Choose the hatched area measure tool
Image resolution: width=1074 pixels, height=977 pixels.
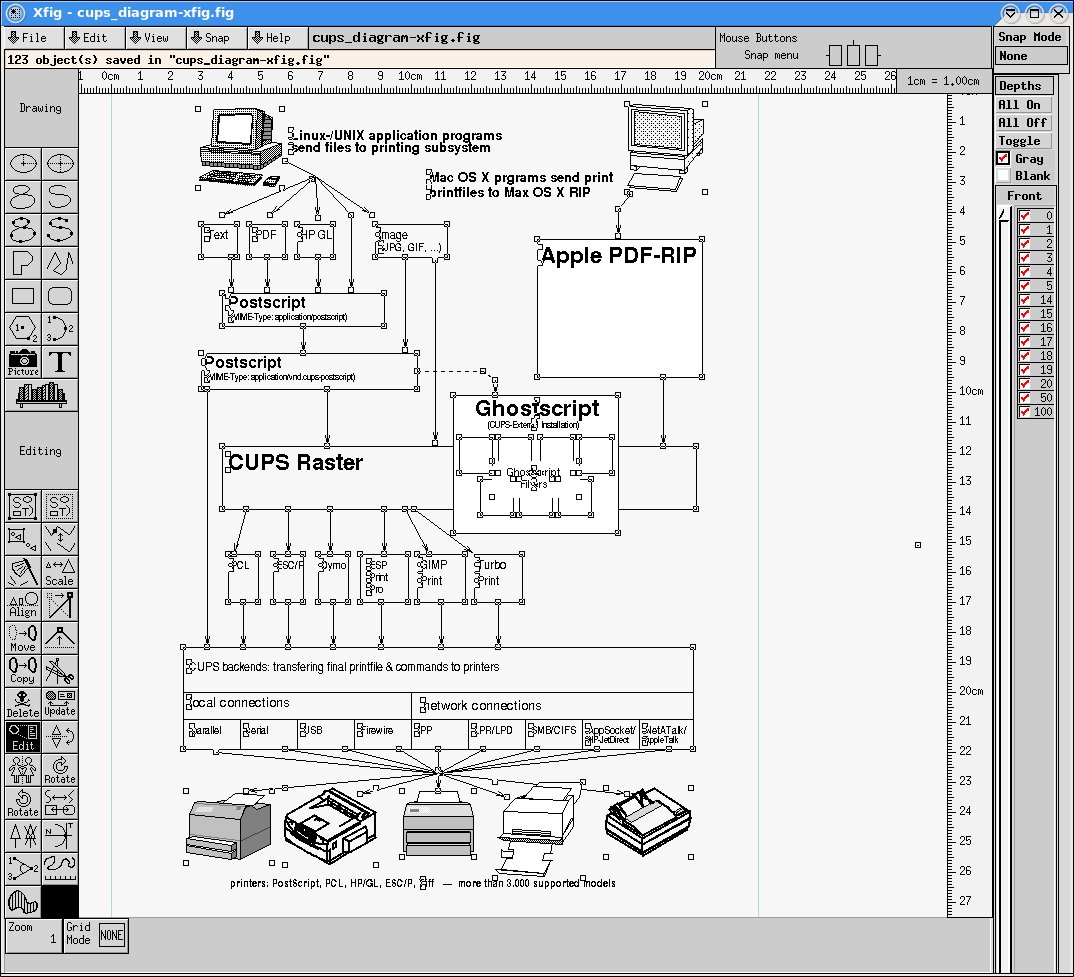click(23, 901)
